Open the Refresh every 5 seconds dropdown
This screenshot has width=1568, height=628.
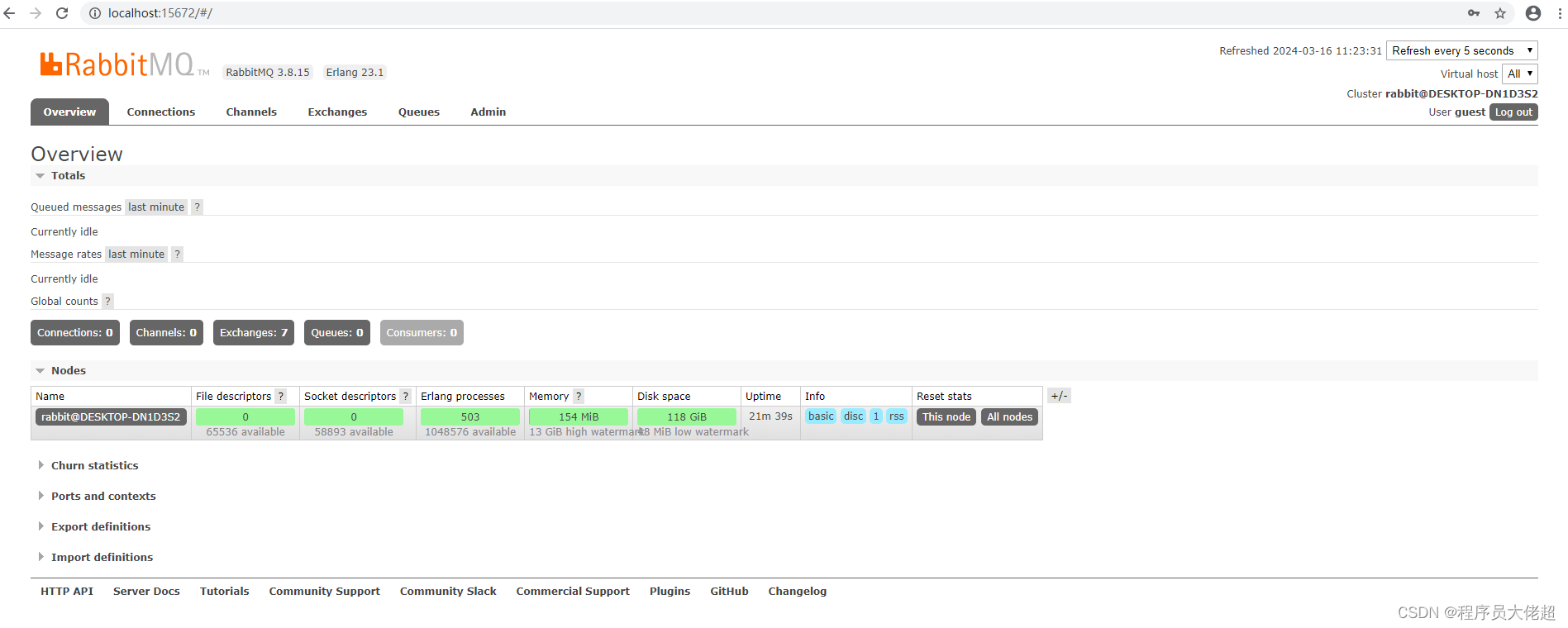coord(1461,50)
